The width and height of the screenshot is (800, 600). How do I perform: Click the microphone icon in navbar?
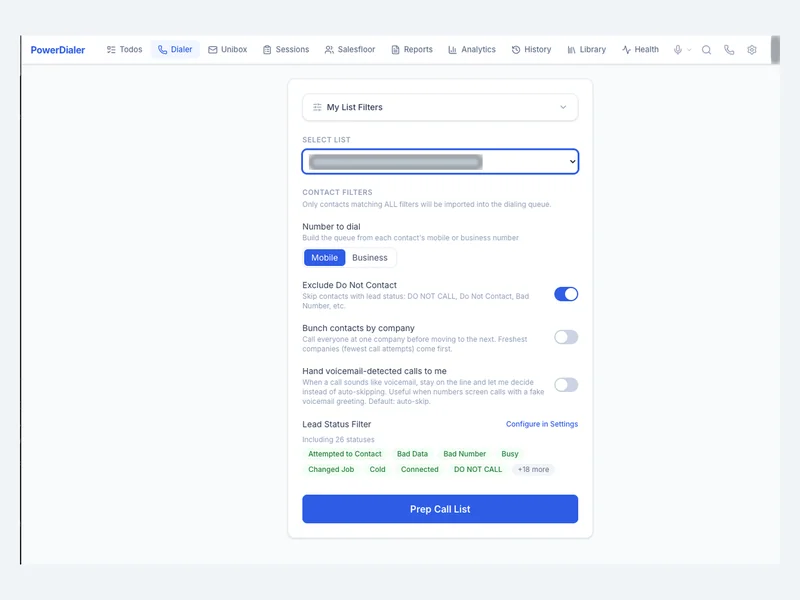(x=678, y=50)
